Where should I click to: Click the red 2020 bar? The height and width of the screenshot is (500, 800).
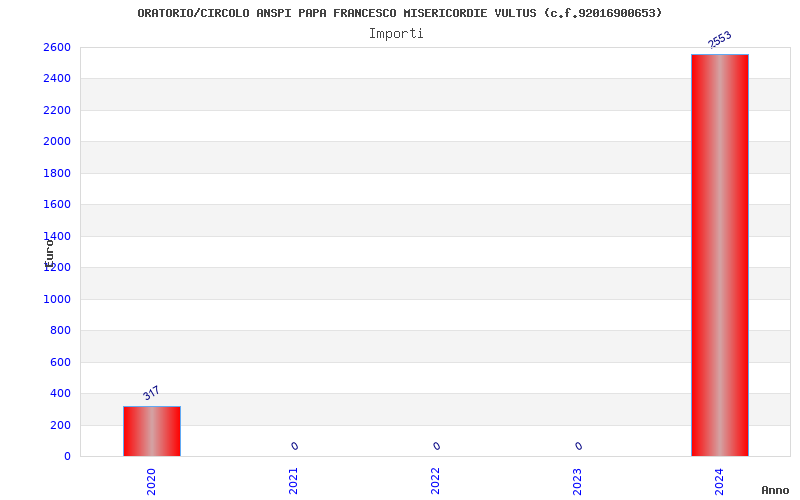pyautogui.click(x=152, y=431)
